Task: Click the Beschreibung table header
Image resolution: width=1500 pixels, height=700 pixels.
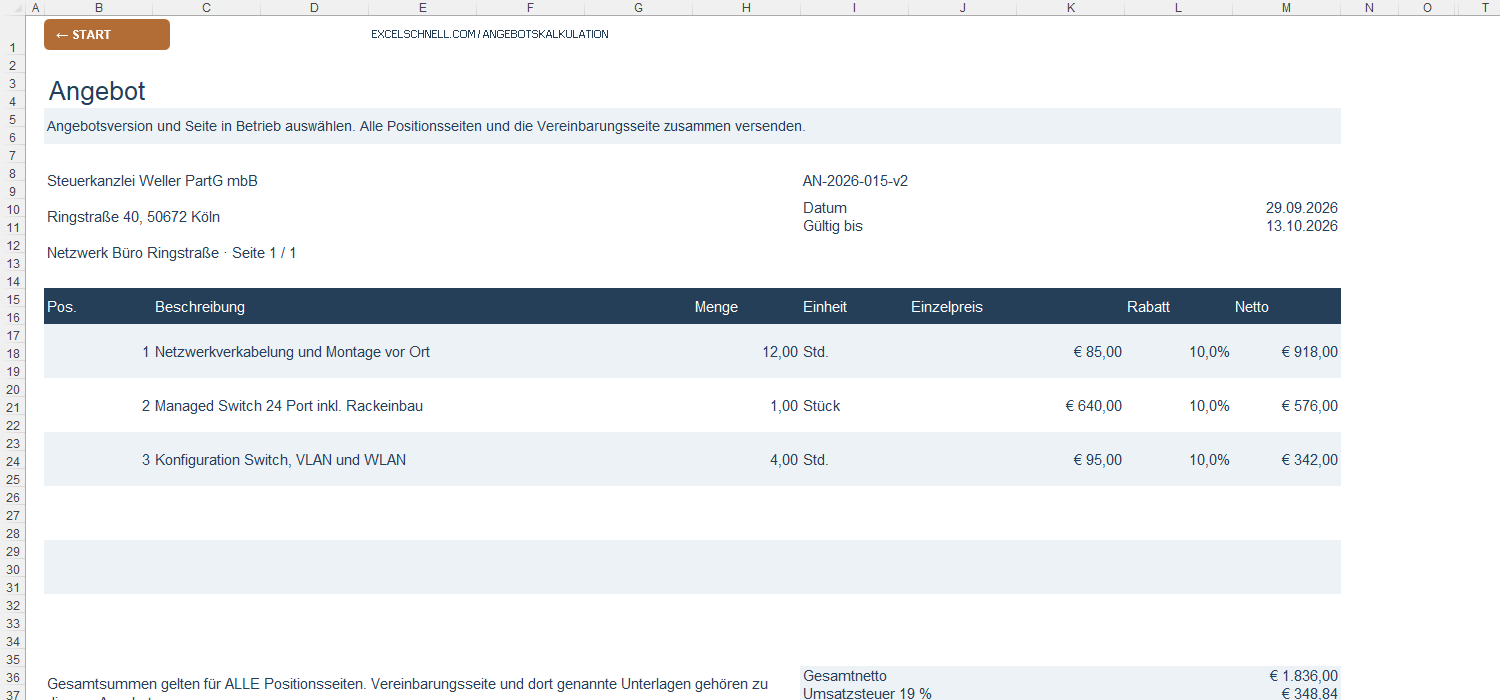Action: (200, 307)
